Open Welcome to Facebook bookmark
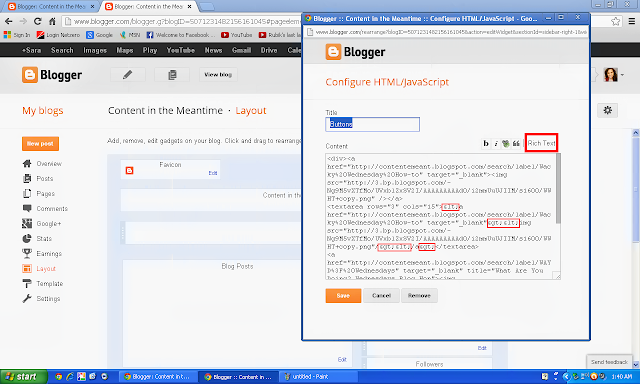This screenshot has width=640, height=384. pyautogui.click(x=181, y=35)
